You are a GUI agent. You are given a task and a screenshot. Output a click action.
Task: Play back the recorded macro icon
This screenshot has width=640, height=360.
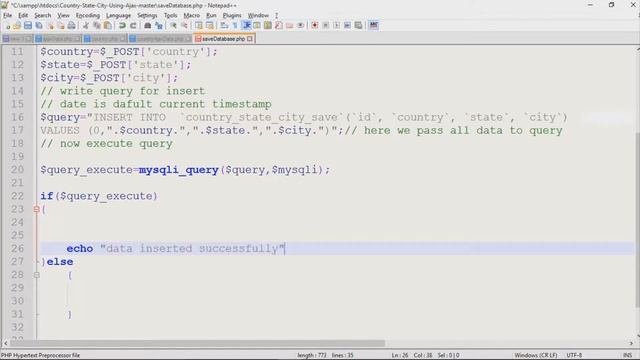click(x=336, y=25)
